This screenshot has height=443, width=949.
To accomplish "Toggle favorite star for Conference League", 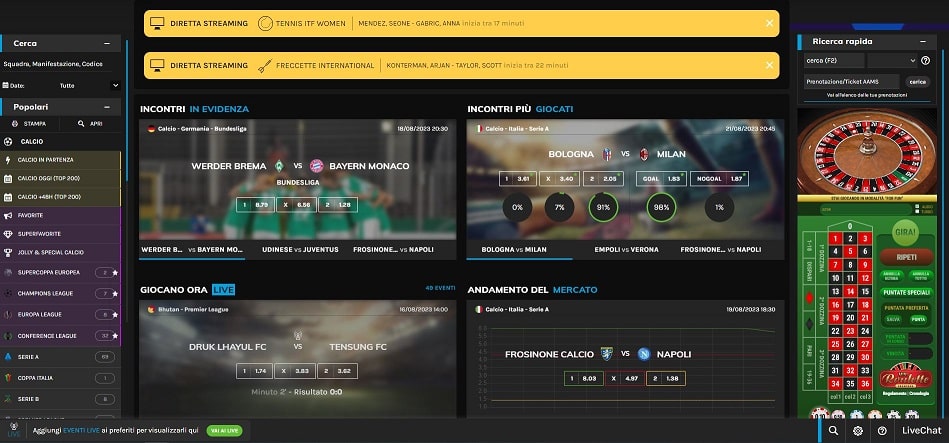I will point(115,336).
